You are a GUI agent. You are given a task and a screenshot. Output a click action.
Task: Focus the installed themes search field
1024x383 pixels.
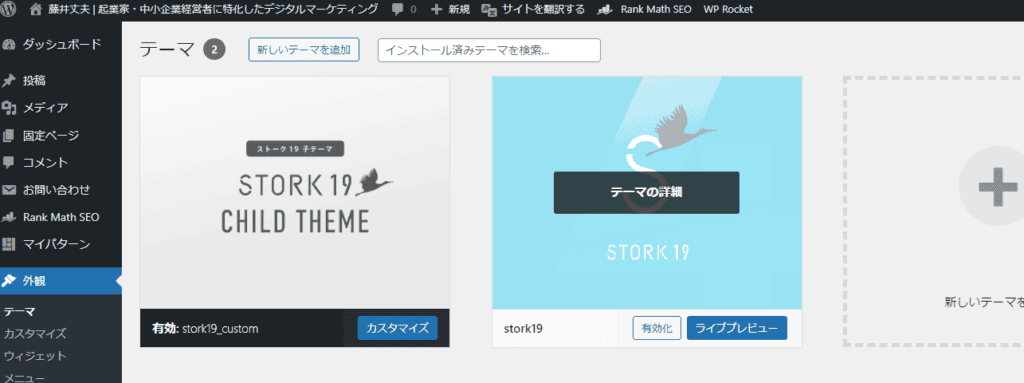coord(489,50)
